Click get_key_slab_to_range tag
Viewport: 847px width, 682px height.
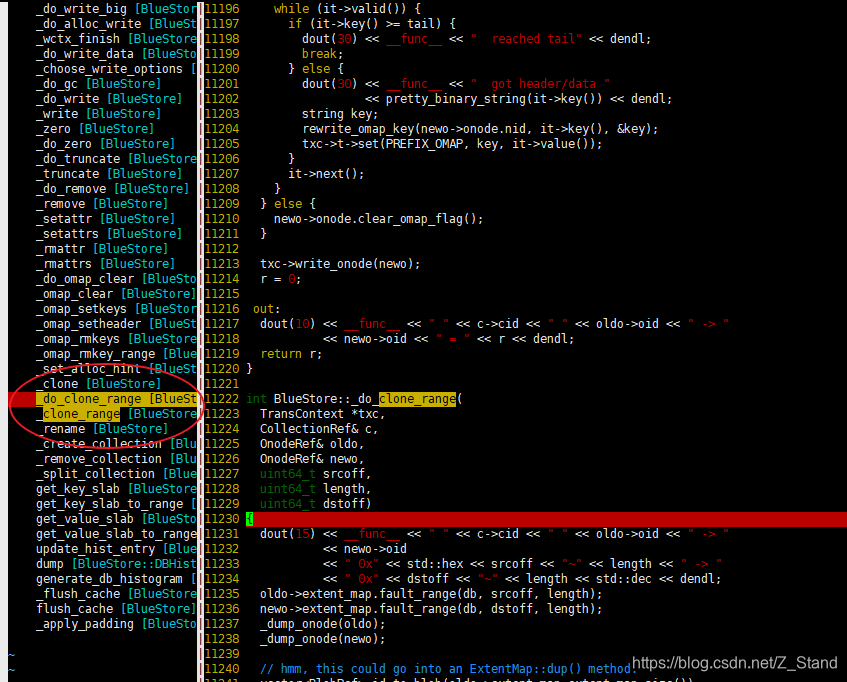pyautogui.click(x=116, y=504)
